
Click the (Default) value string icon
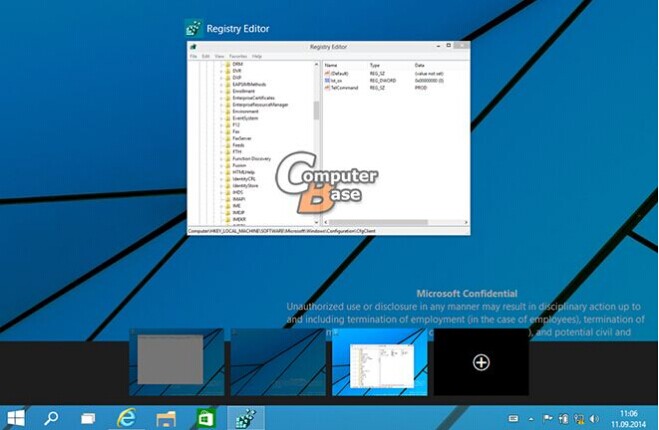pos(327,74)
